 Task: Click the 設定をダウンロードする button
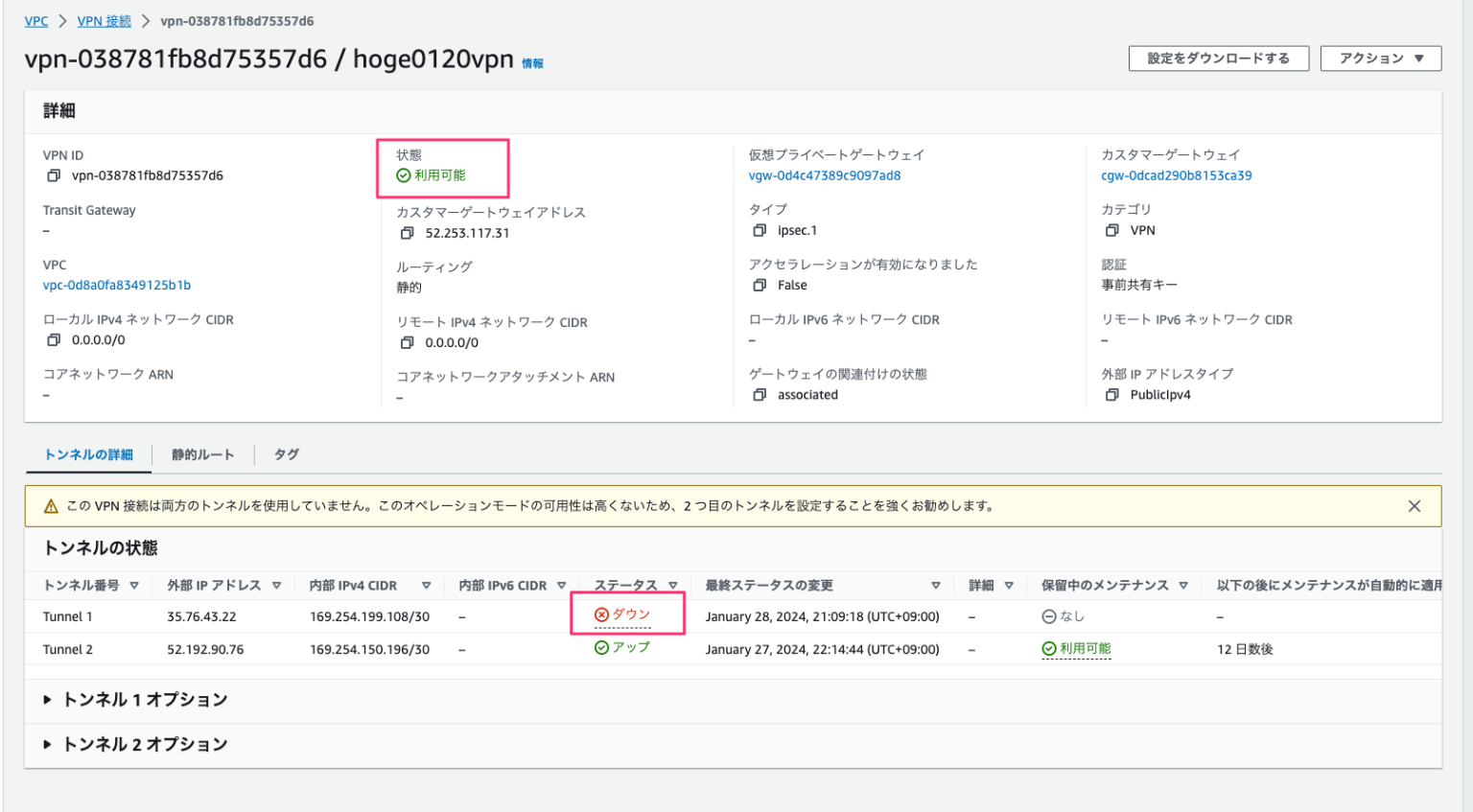pyautogui.click(x=1218, y=58)
